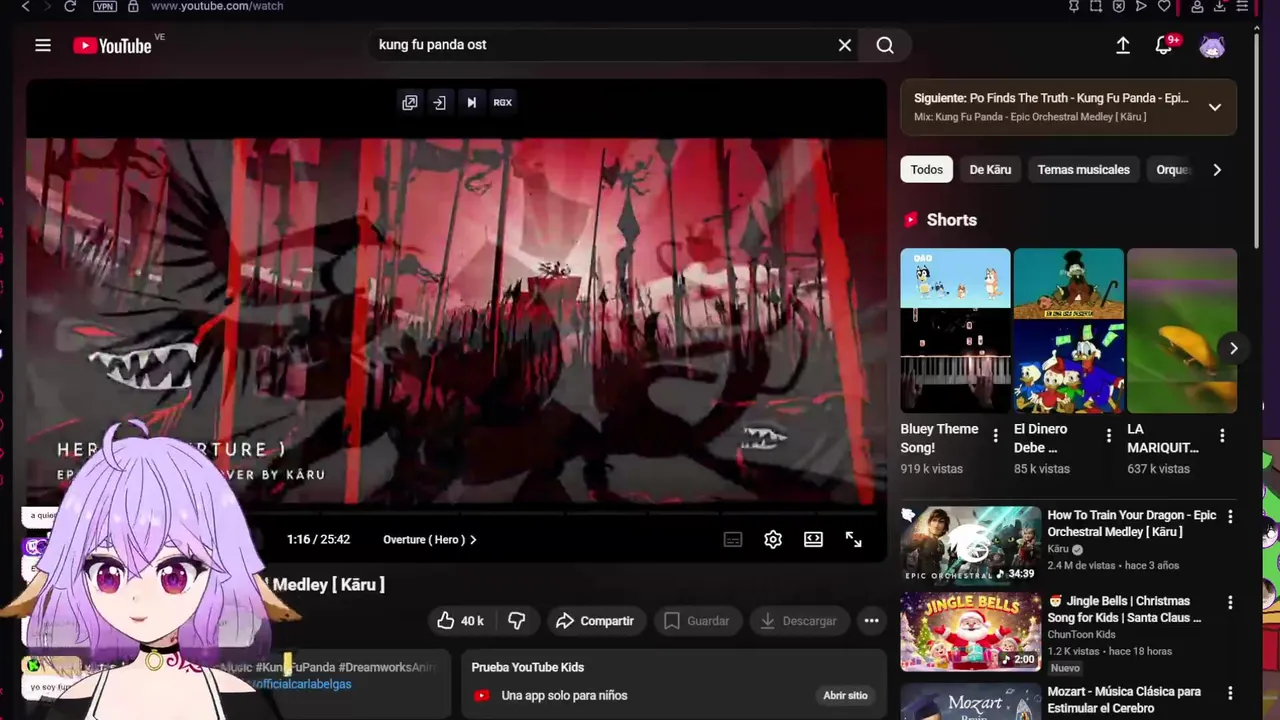Viewport: 1280px width, 720px height.
Task: Open the three-dot more actions under video
Action: click(x=871, y=621)
